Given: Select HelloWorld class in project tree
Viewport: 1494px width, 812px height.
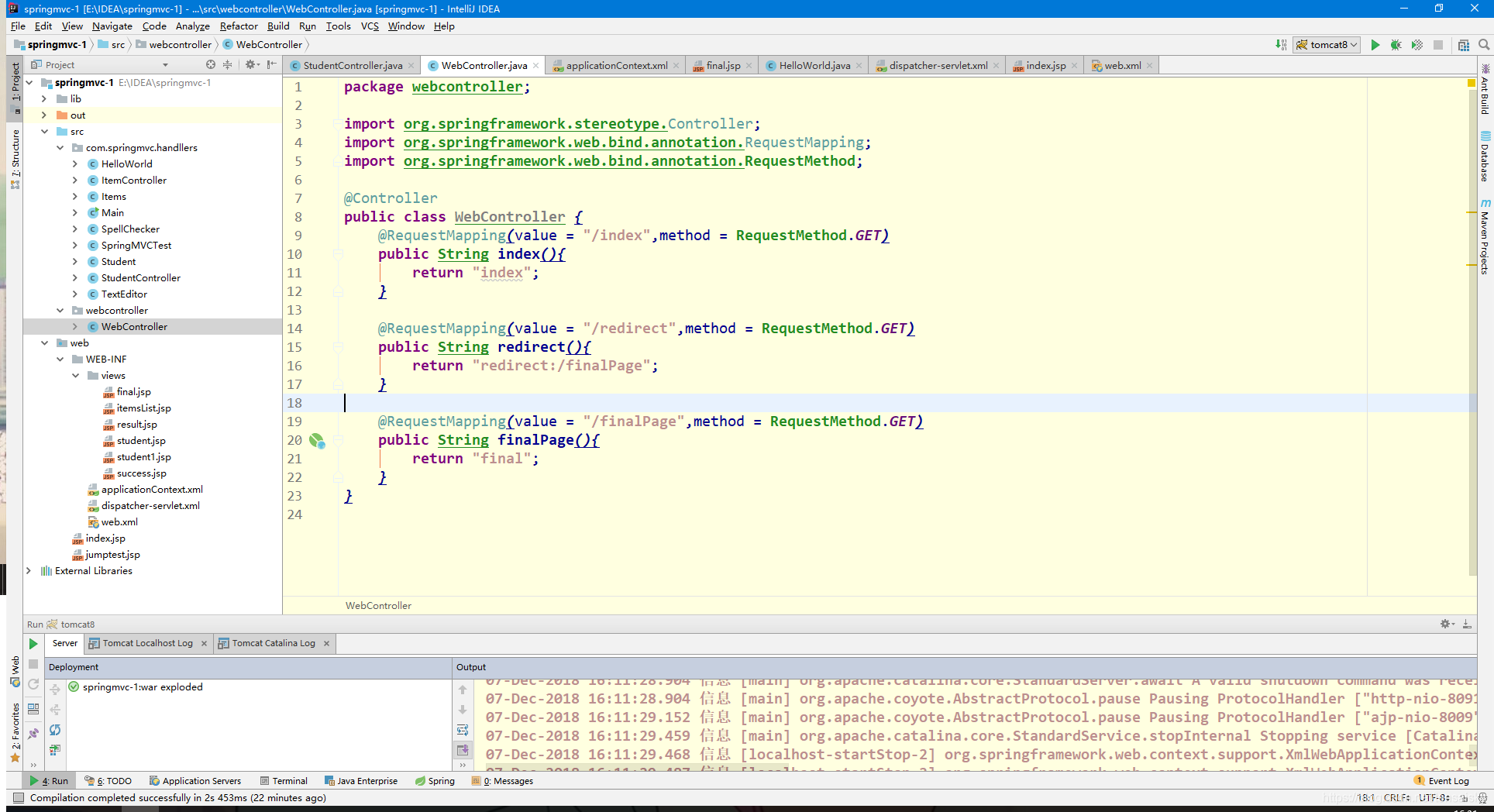Looking at the screenshot, I should 126,163.
